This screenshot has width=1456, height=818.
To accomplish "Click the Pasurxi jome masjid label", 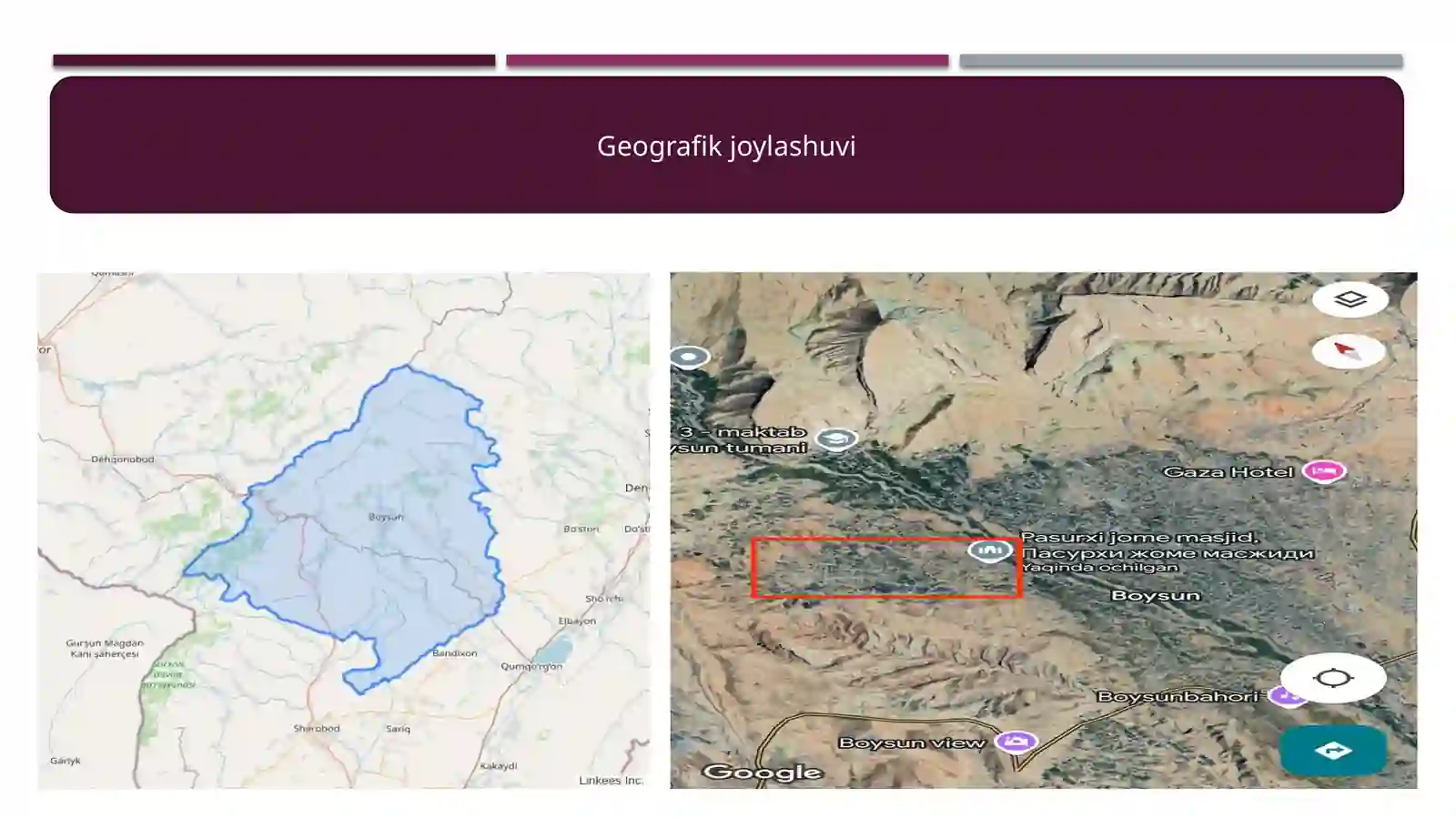I will [x=1139, y=538].
